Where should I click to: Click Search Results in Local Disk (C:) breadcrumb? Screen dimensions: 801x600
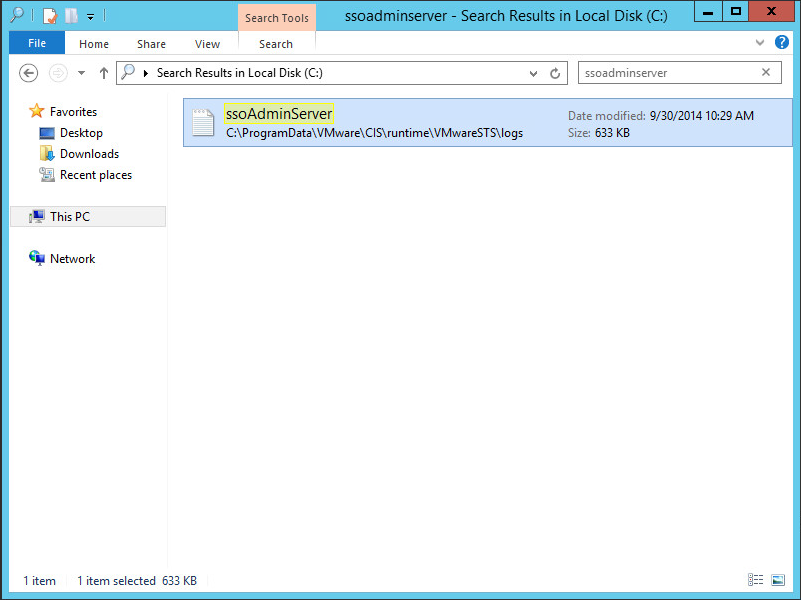[240, 73]
